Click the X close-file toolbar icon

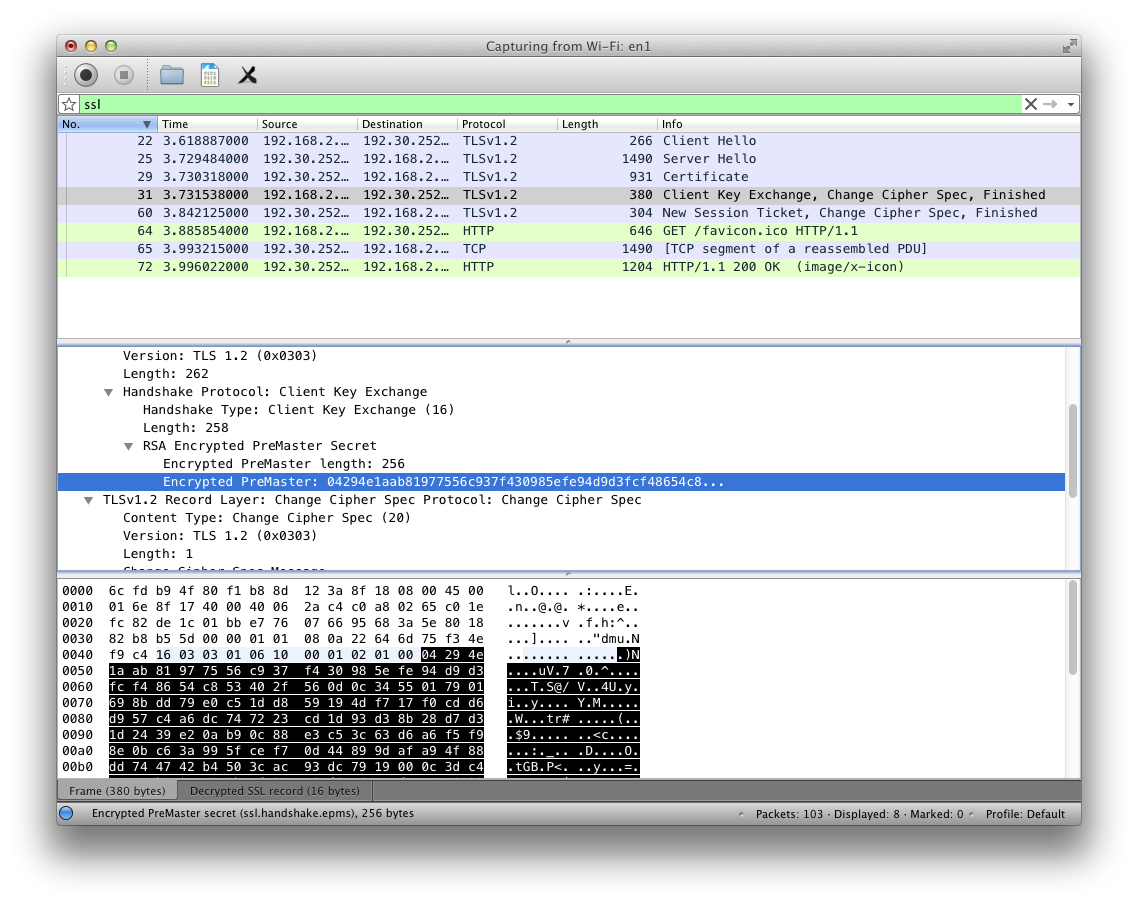247,75
